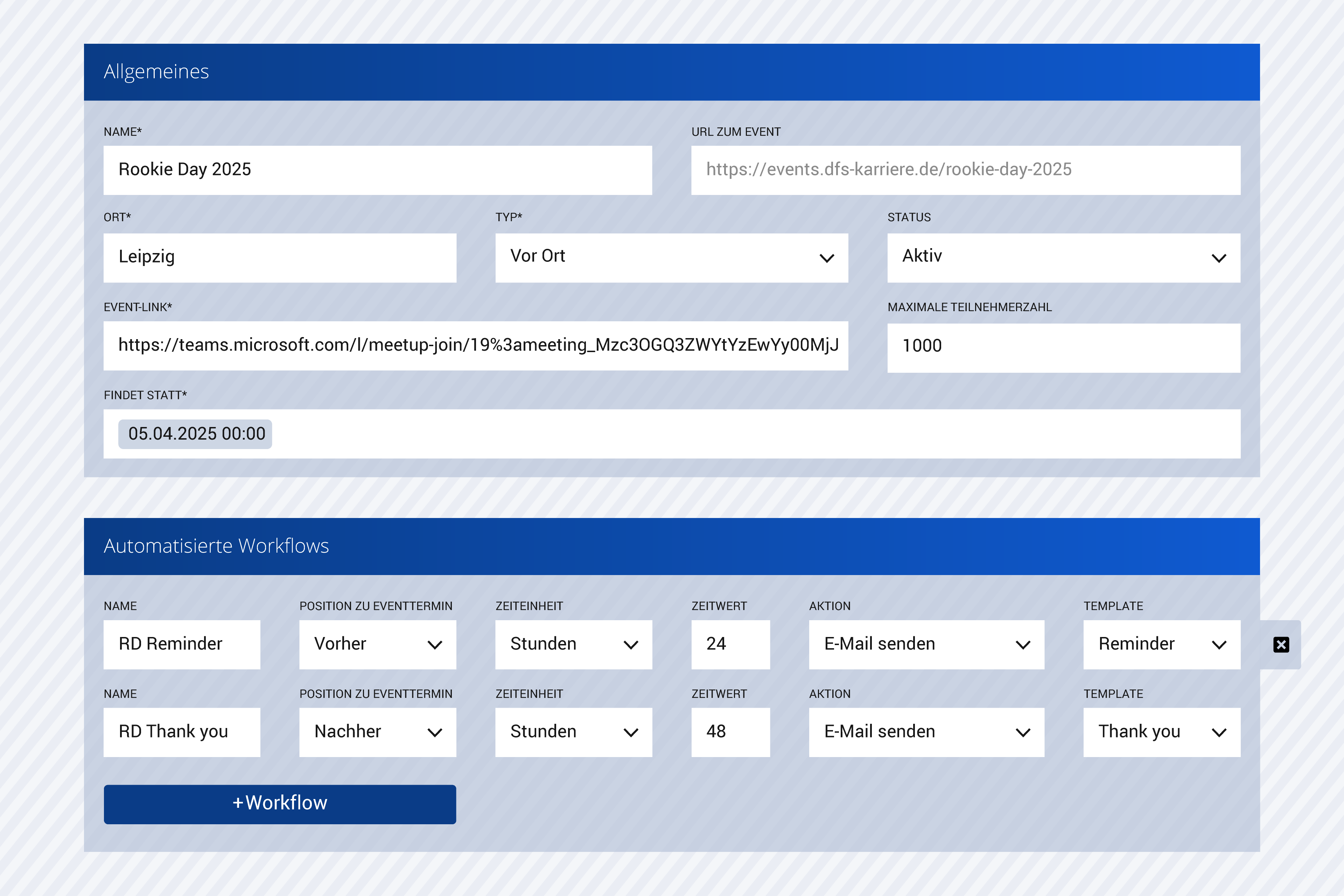
Task: Click the workflow name field RD Thank you
Action: pyautogui.click(x=181, y=732)
